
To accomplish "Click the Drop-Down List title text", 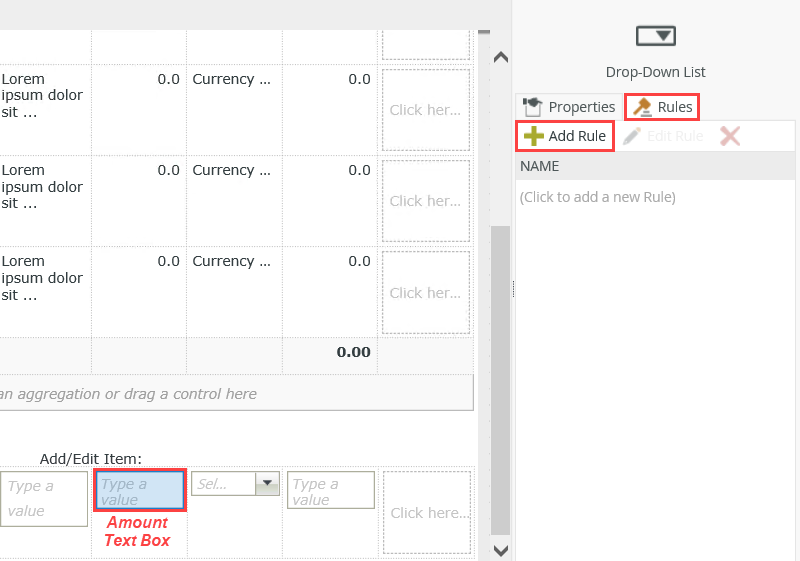I will tap(656, 72).
